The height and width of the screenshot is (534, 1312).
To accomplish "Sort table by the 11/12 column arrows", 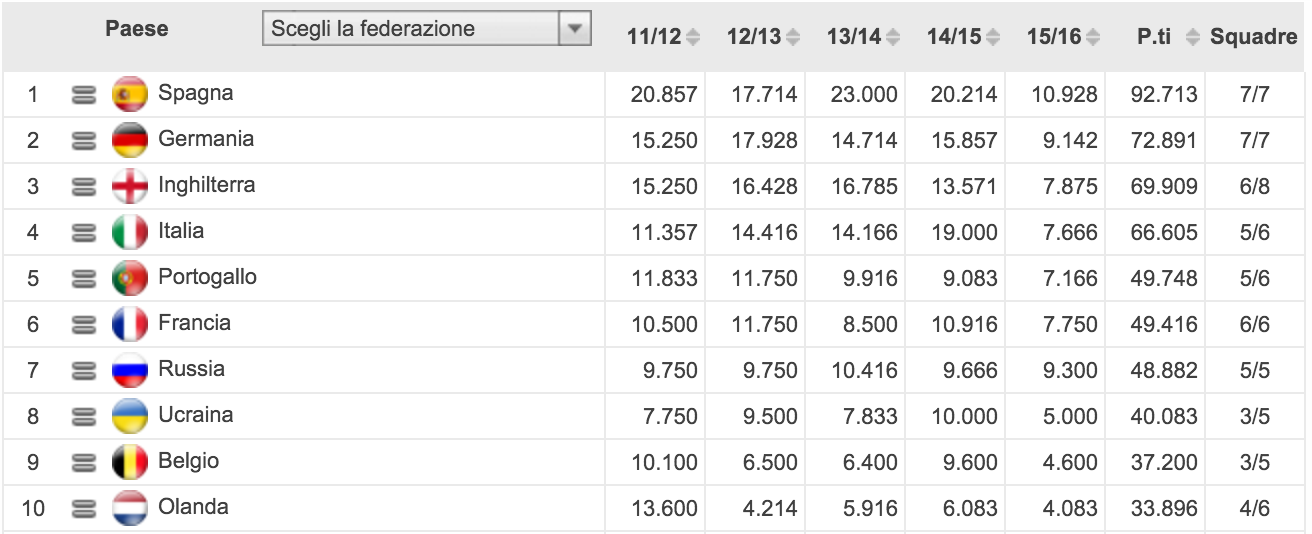I will point(693,38).
